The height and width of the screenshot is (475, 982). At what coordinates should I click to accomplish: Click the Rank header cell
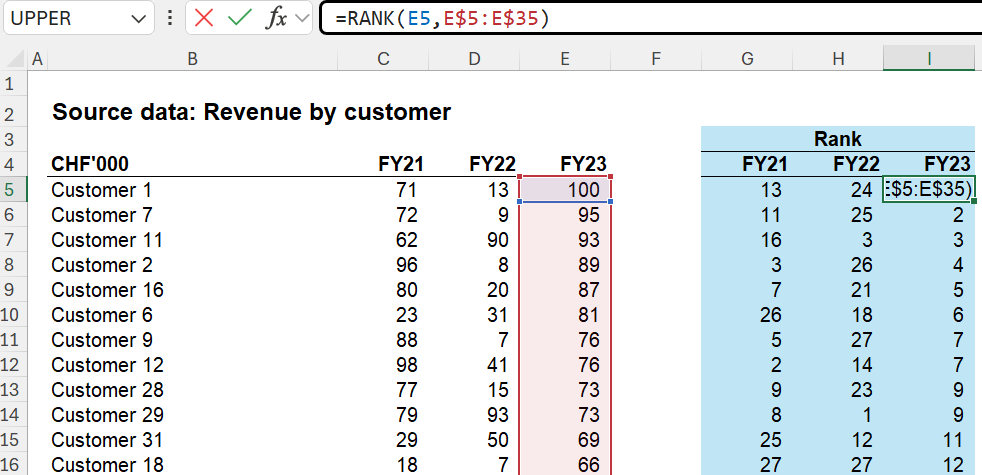[837, 138]
